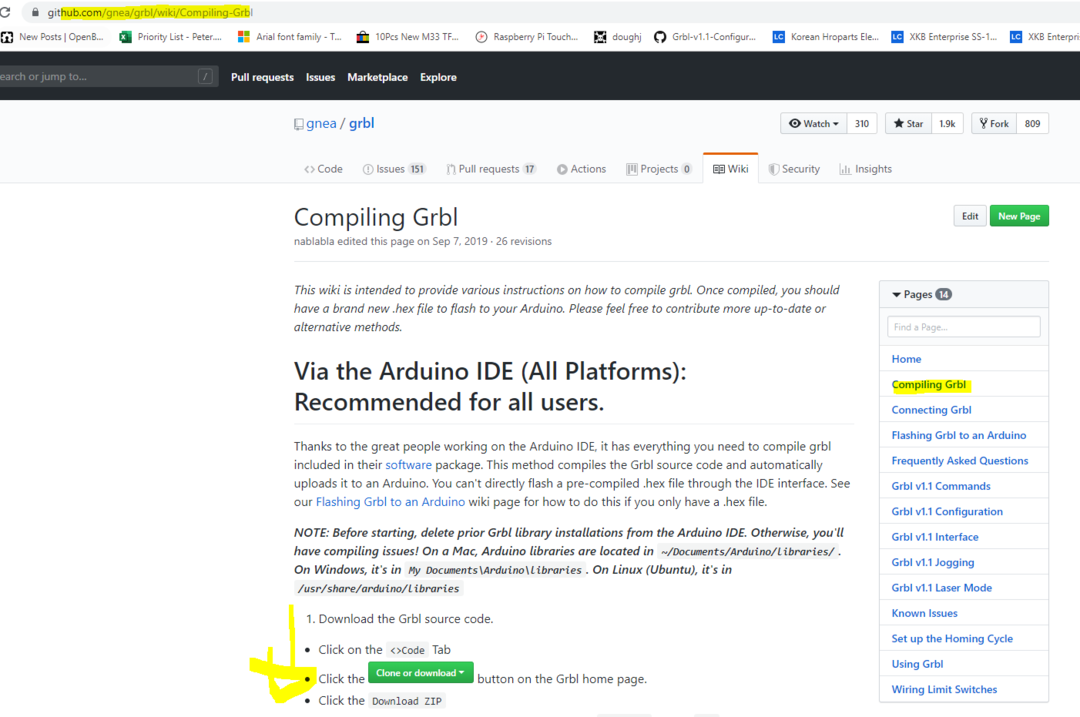Image resolution: width=1080 pixels, height=717 pixels.
Task: Open the doughj bookmark icon
Action: coord(600,37)
